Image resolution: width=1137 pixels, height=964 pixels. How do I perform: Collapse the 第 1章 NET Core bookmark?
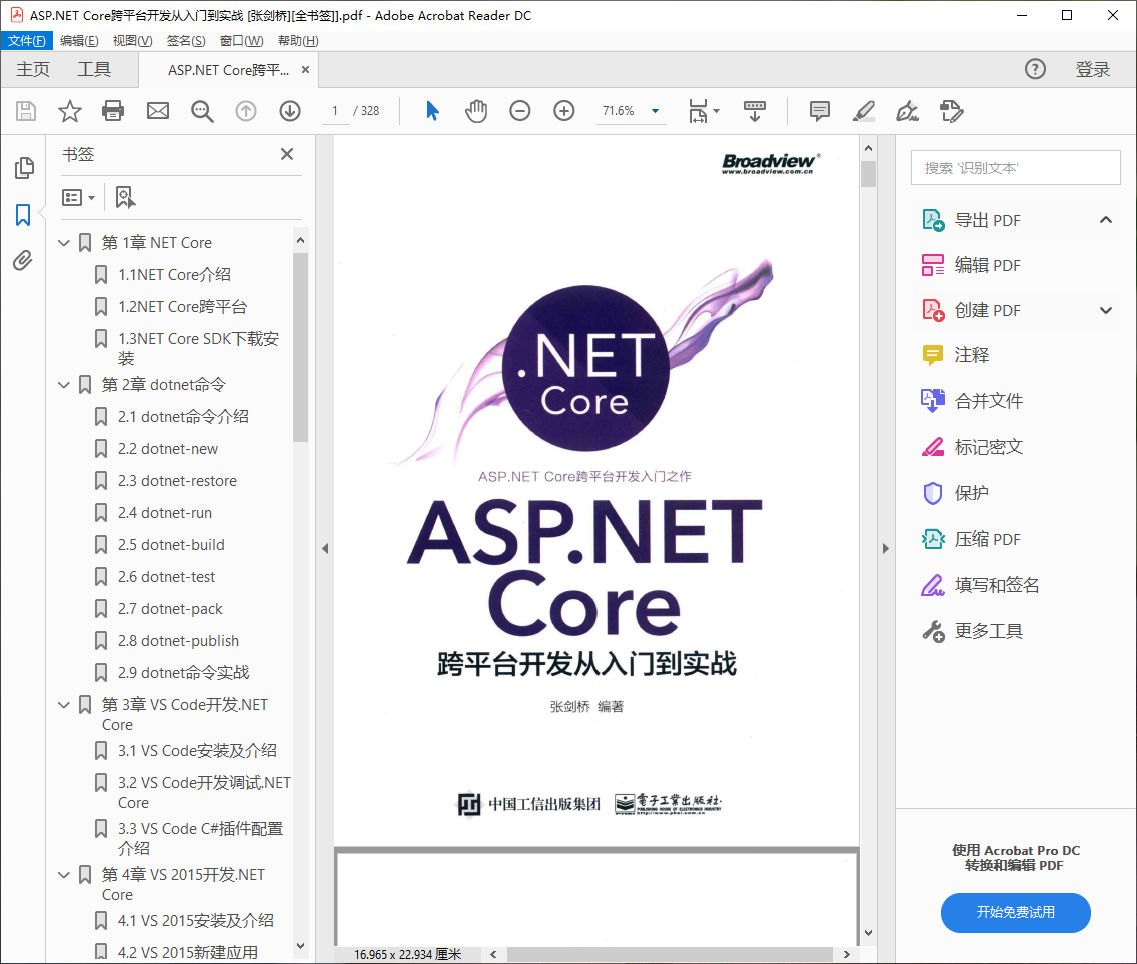[64, 242]
